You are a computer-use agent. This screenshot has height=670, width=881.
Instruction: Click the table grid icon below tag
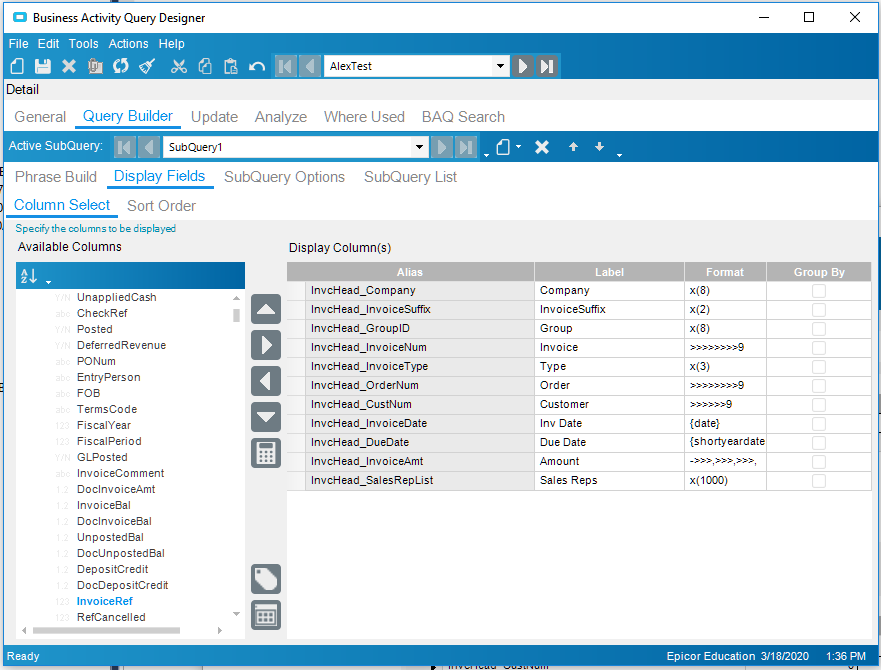266,615
